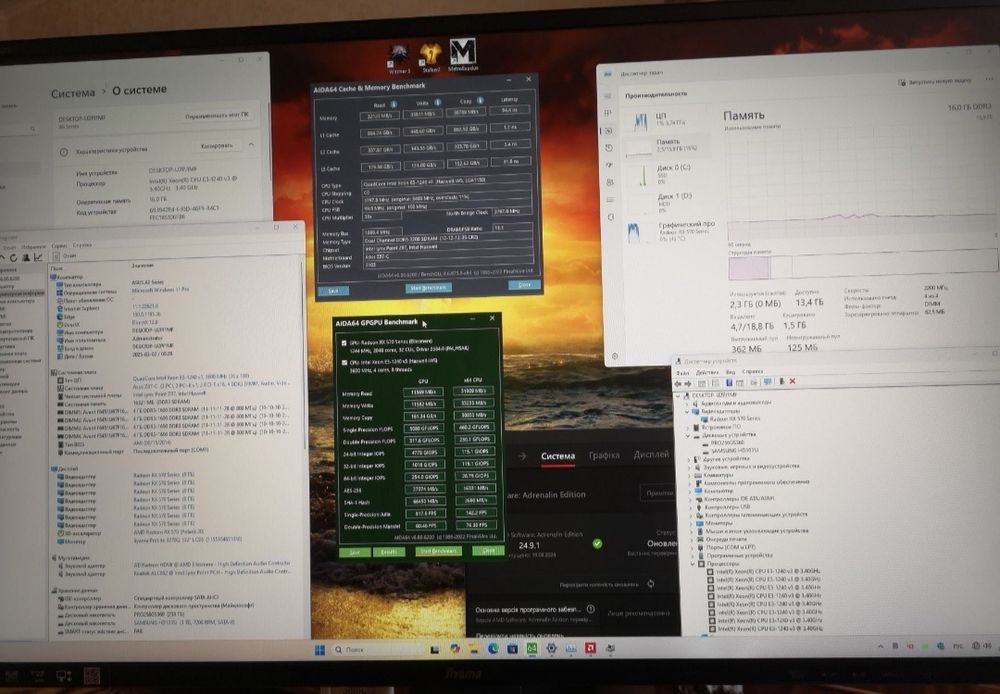Click Device Manager scan hardware monitor icon
The image size is (1000, 694).
point(767,381)
